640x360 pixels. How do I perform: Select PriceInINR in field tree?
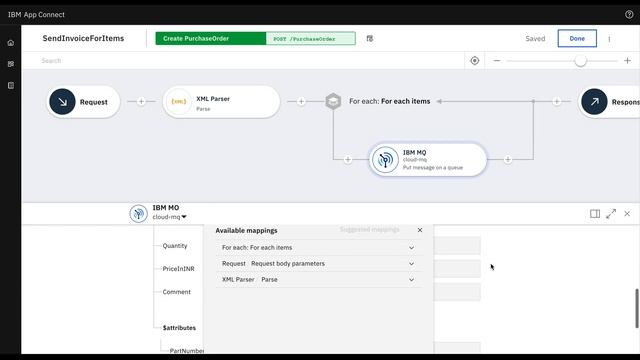pyautogui.click(x=178, y=269)
